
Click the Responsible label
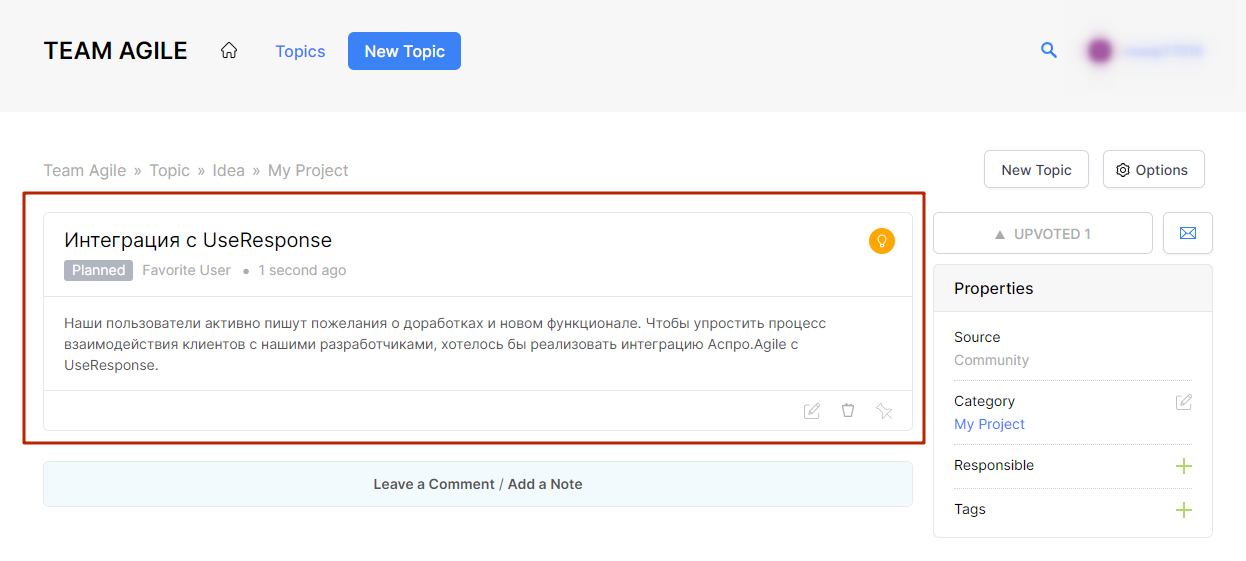coord(994,465)
